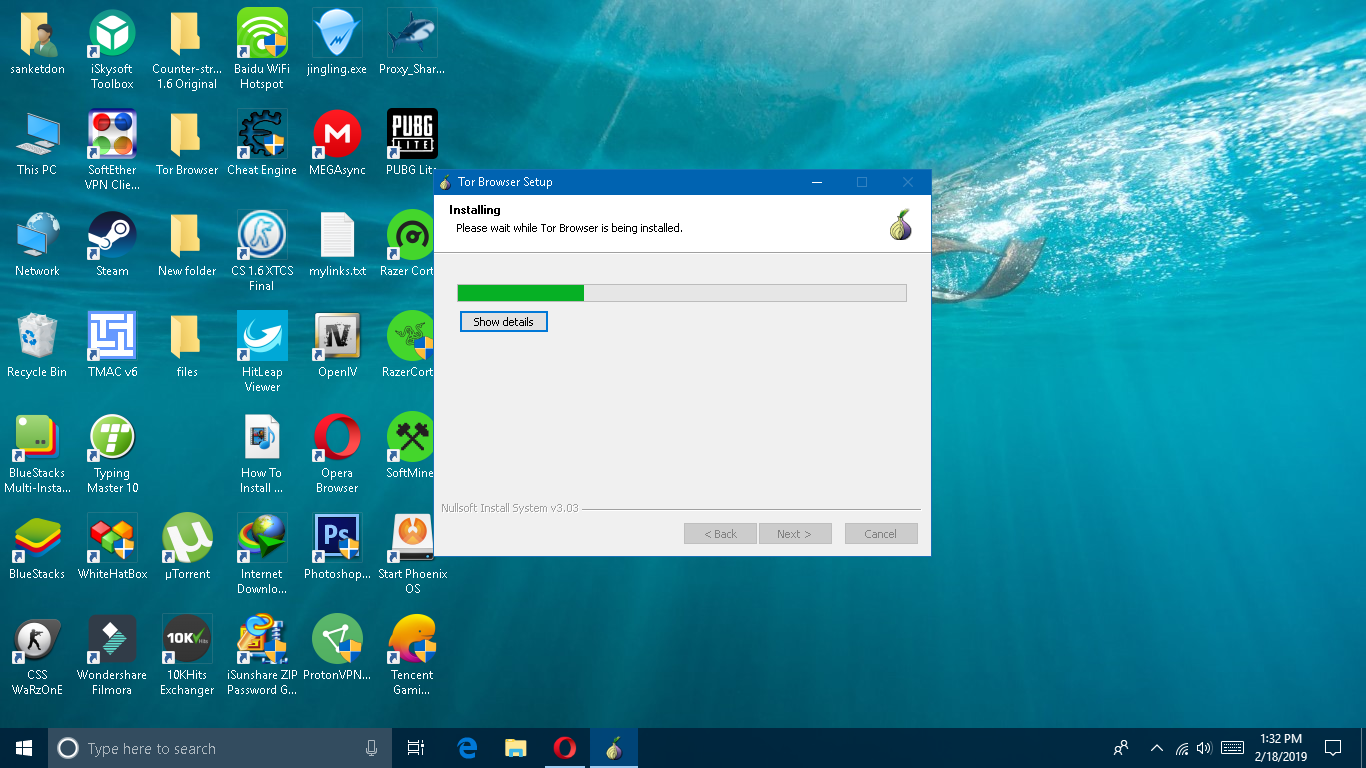Screen dimensions: 1366x768
Task: Click the Tor onion logo in installer header
Action: (x=901, y=225)
